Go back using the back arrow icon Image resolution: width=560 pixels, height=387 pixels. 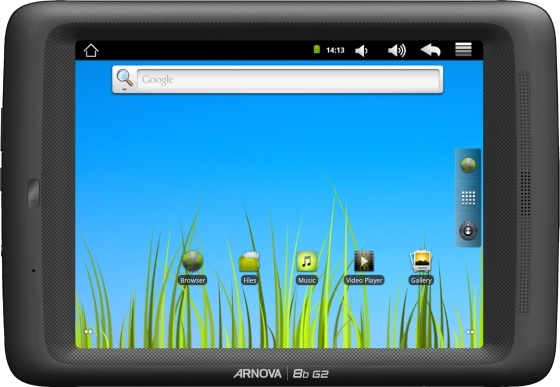pyautogui.click(x=430, y=50)
